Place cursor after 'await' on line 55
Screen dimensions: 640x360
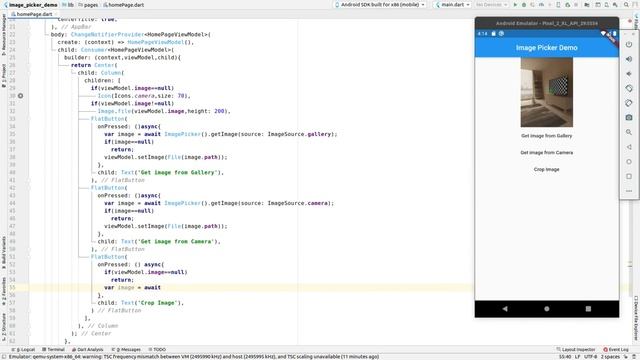pyautogui.click(x=161, y=288)
